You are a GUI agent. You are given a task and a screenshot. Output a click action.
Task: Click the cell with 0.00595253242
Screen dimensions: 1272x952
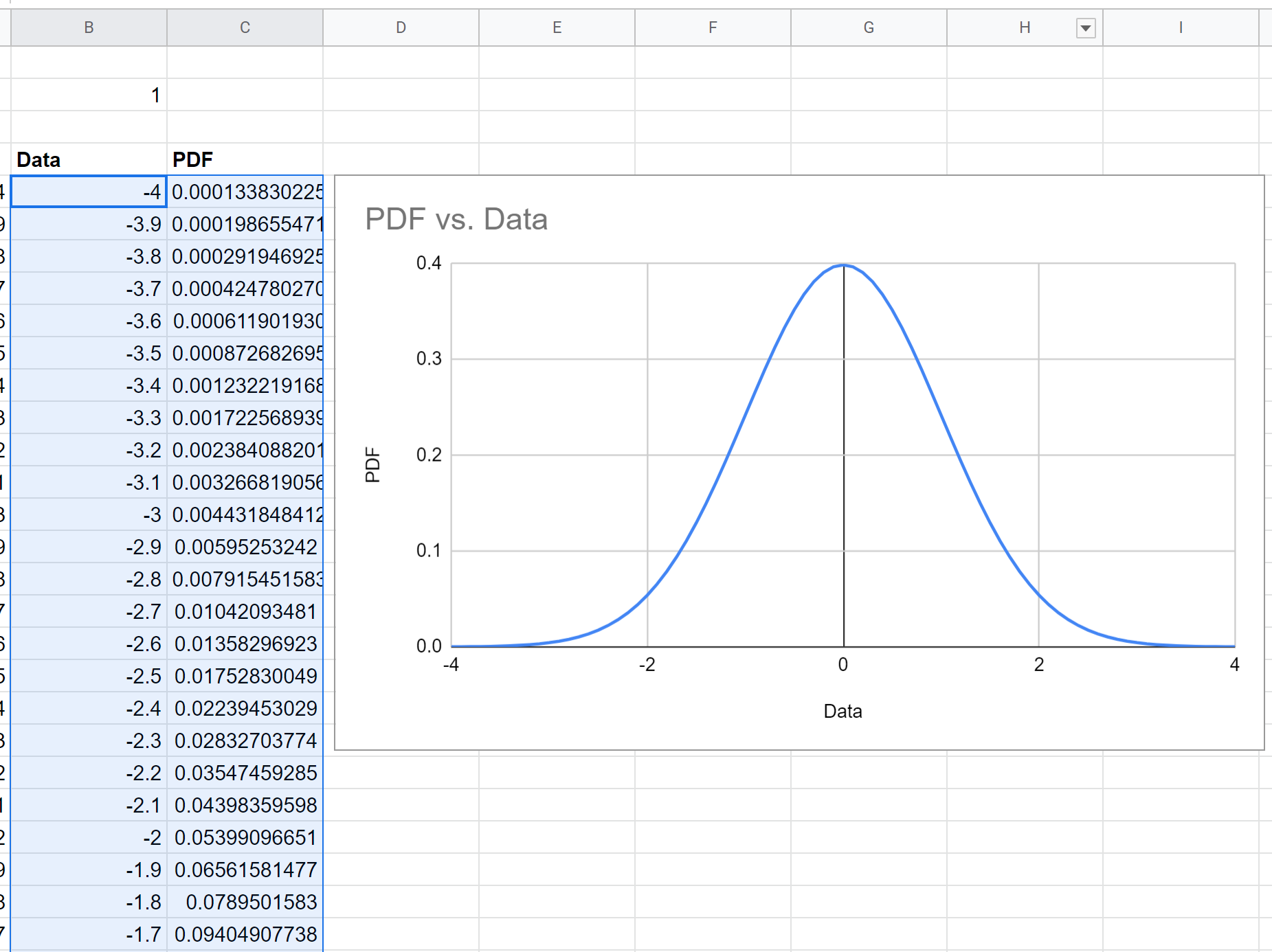[245, 547]
